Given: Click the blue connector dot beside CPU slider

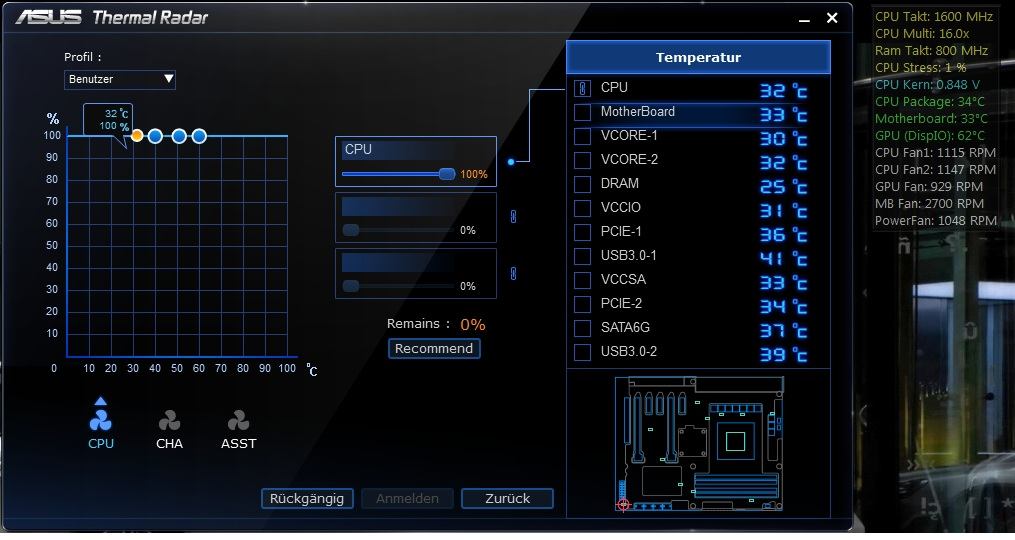Looking at the screenshot, I should [x=511, y=162].
